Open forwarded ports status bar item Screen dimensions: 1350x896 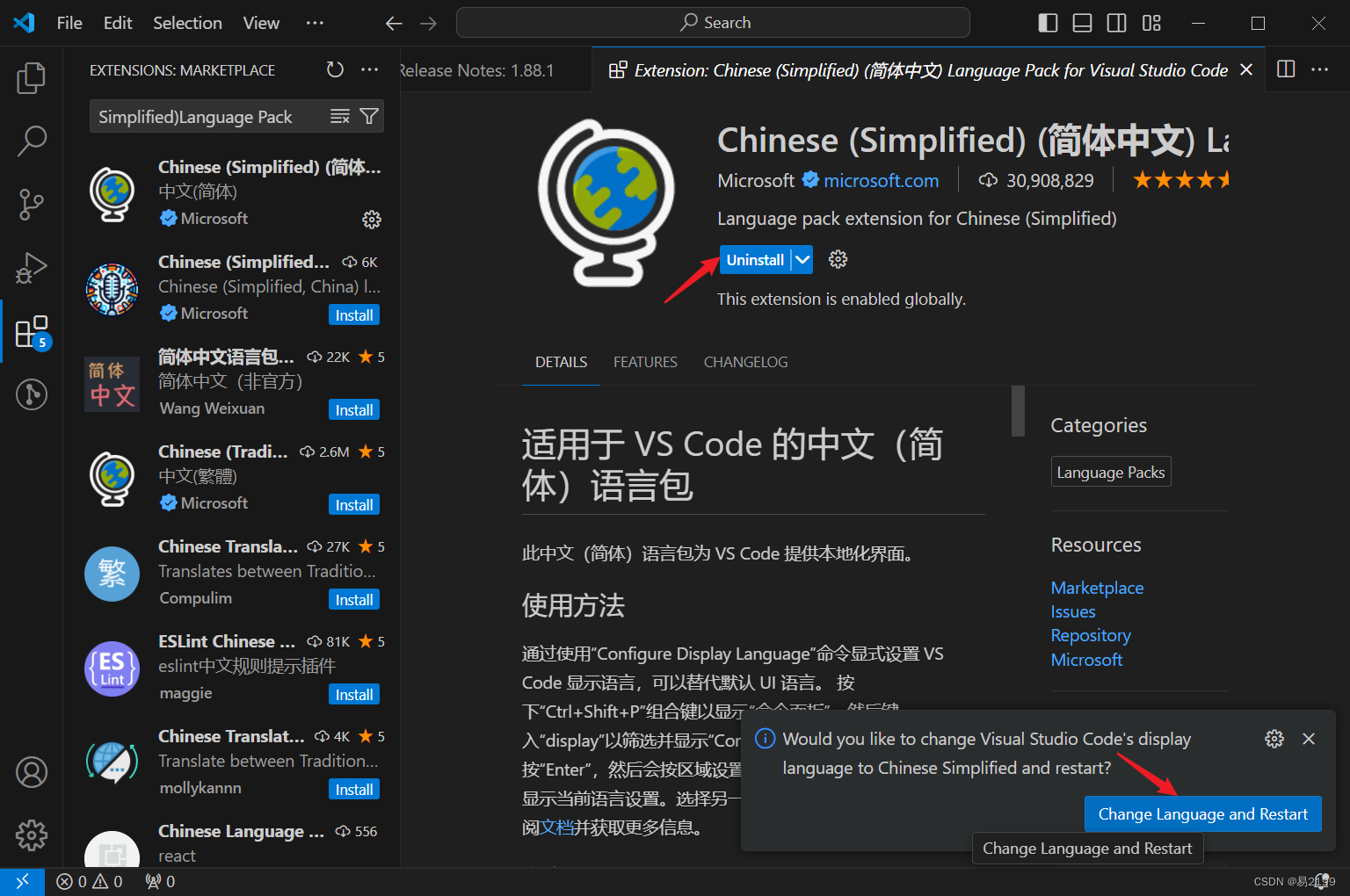(160, 881)
